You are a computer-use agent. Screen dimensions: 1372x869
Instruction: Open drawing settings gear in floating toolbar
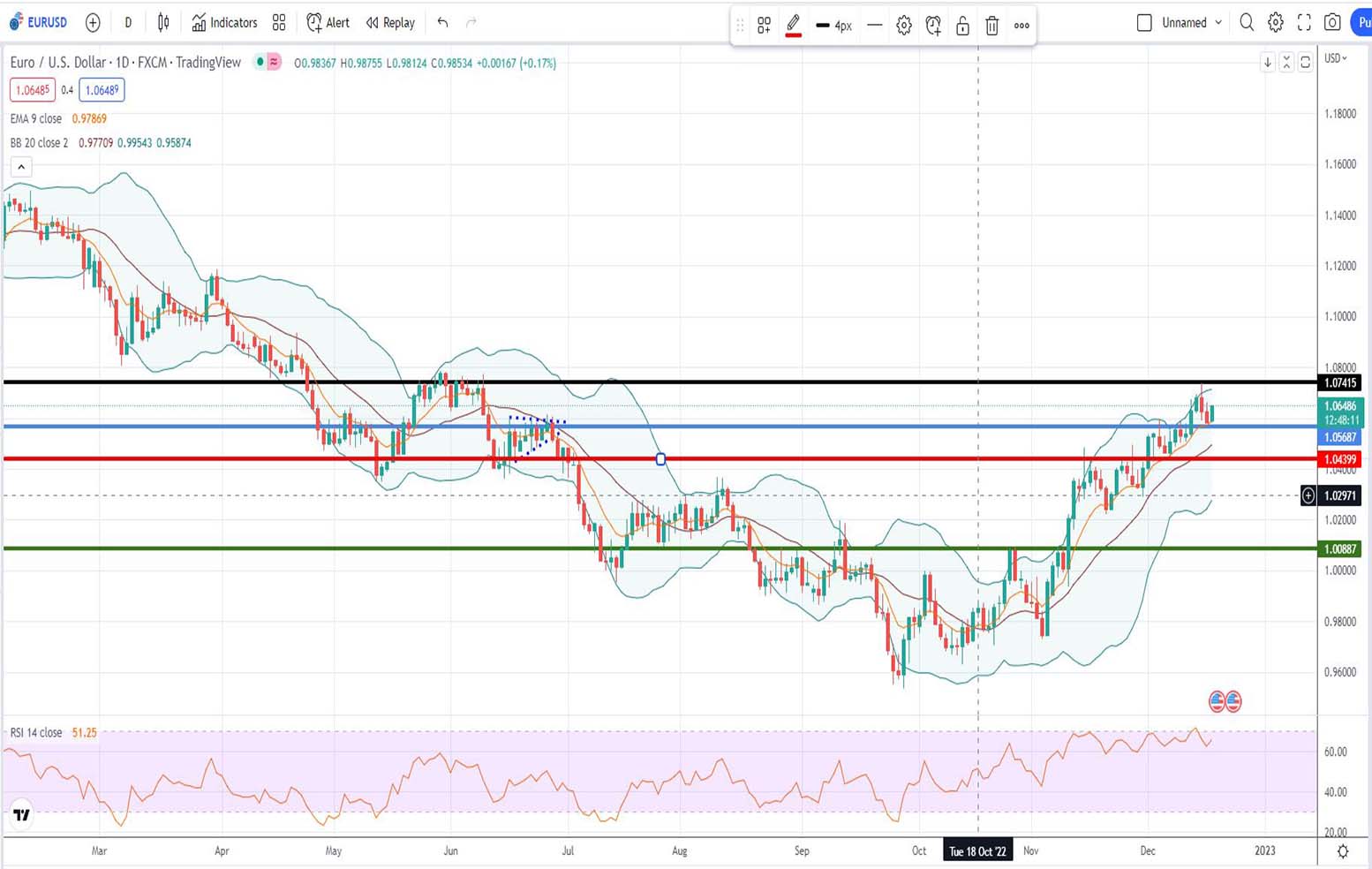point(904,26)
